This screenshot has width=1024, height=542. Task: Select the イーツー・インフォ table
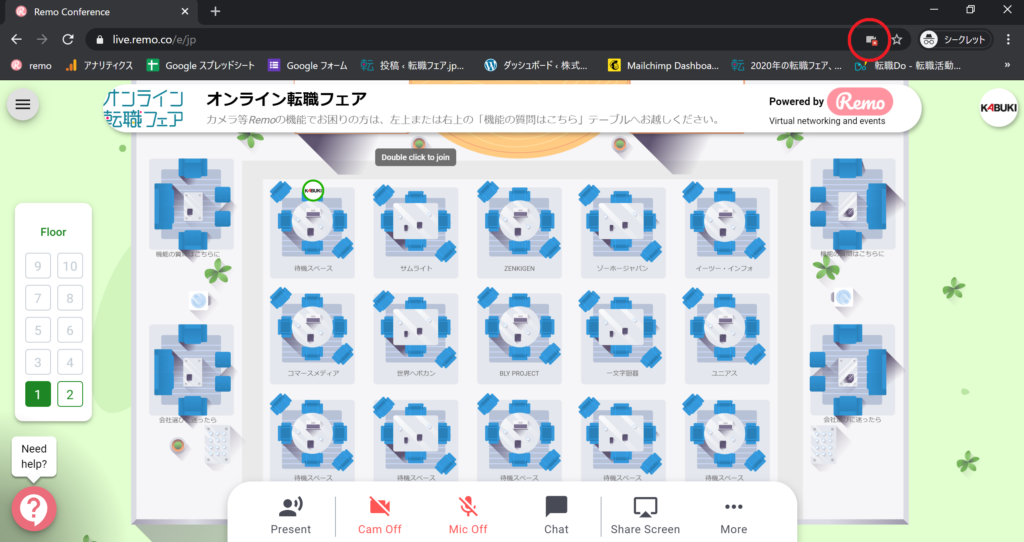[725, 230]
